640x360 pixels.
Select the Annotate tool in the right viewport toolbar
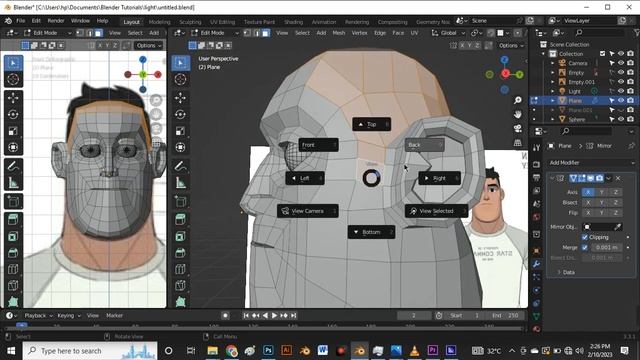tap(180, 166)
